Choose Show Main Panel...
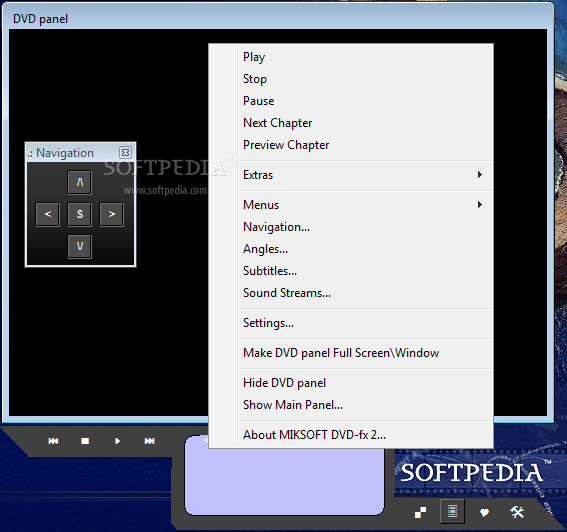This screenshot has height=532, width=567. [x=366, y=405]
